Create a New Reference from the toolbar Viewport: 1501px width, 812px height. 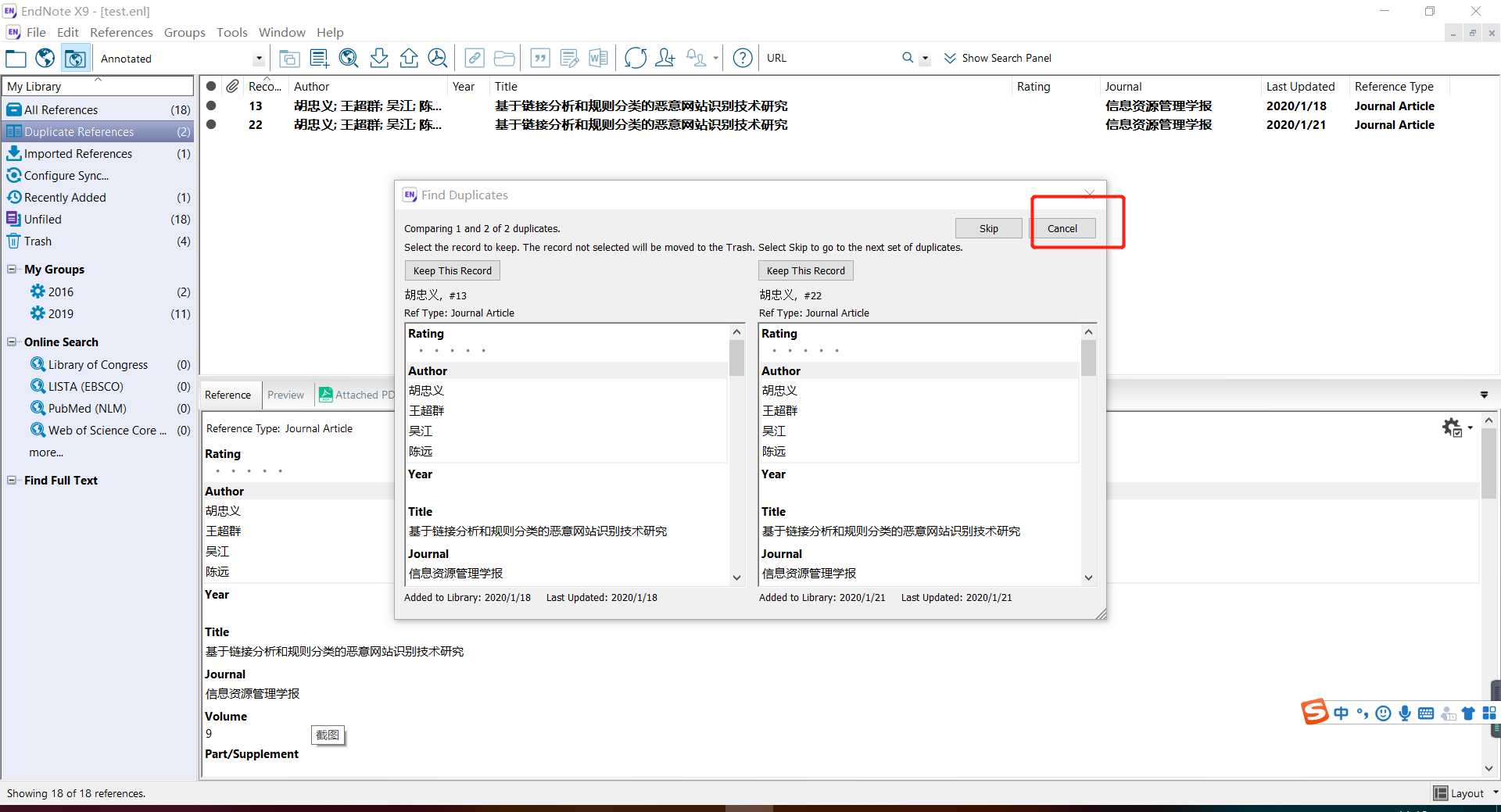tap(319, 59)
